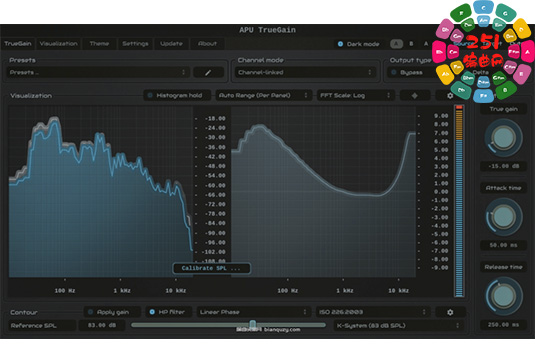Click the APU TrueGain title text
This screenshot has height=363, width=535.
(x=267, y=30)
